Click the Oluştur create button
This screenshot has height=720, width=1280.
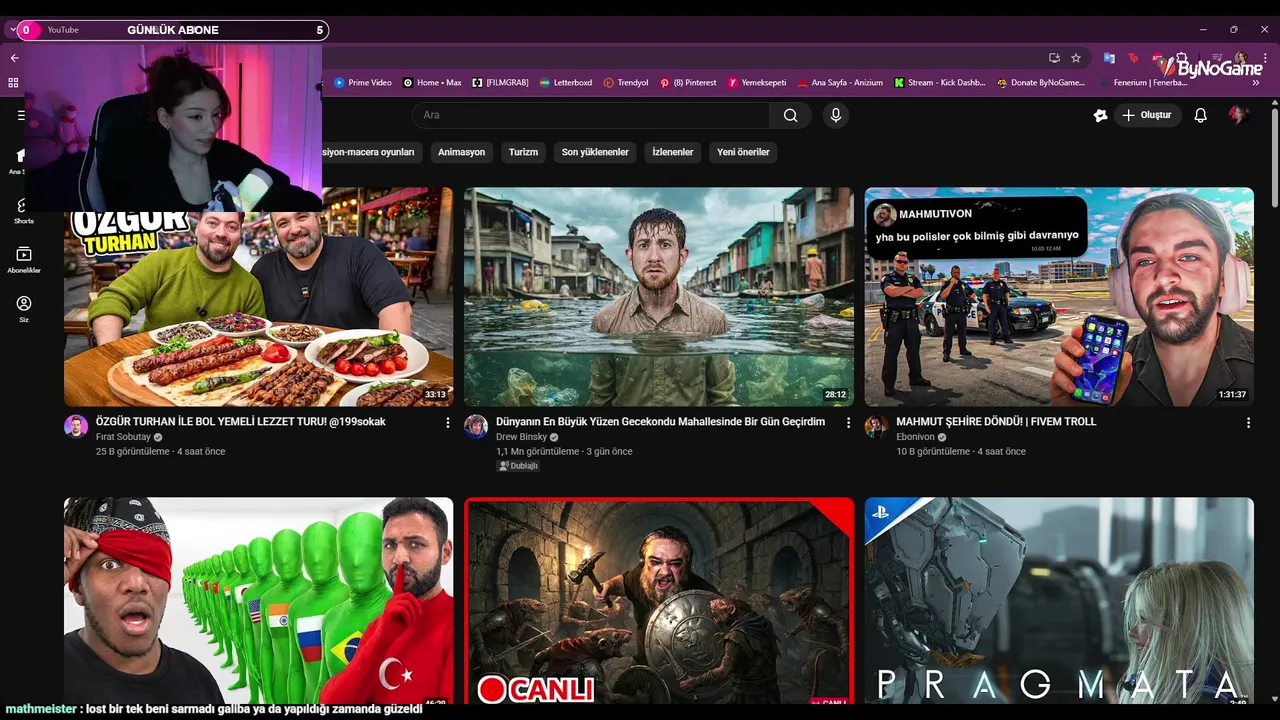pyautogui.click(x=1146, y=115)
